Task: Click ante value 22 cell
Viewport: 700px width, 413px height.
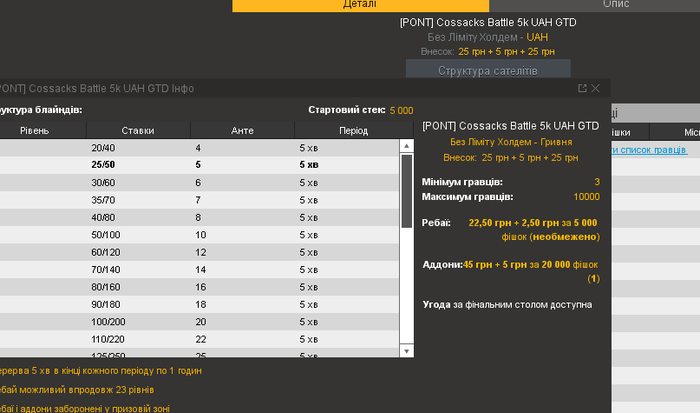Action: [x=201, y=339]
